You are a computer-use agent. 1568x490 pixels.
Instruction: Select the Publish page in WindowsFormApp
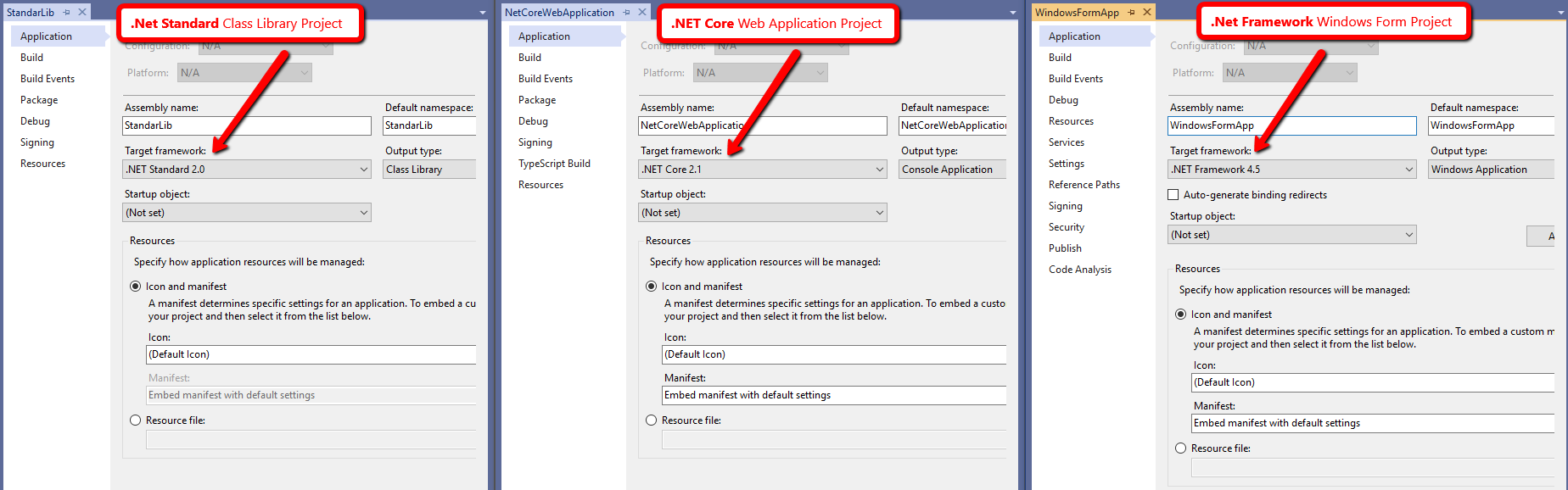pyautogui.click(x=1064, y=248)
